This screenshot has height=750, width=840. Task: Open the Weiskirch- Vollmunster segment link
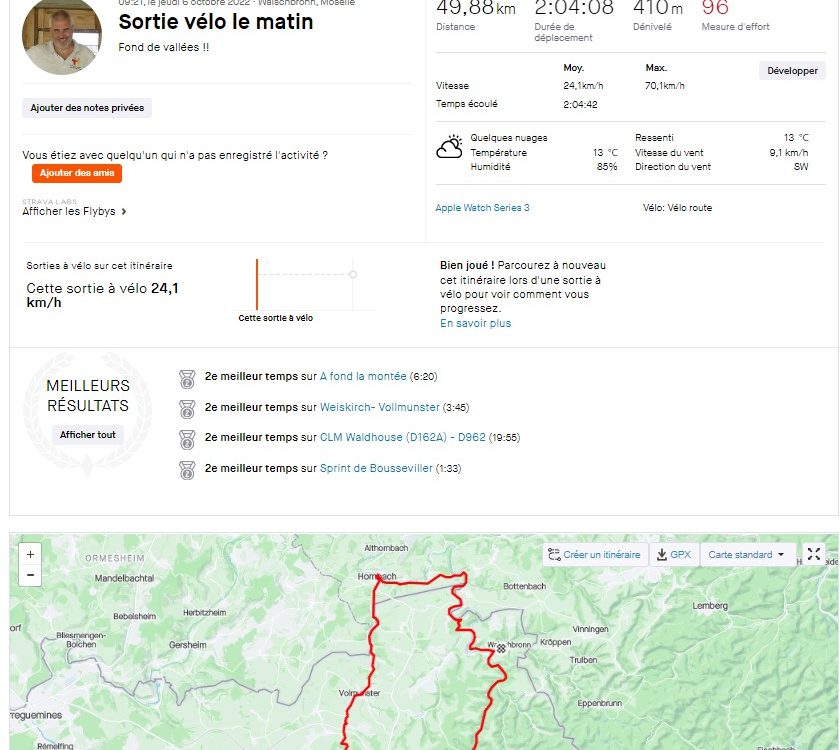click(379, 407)
